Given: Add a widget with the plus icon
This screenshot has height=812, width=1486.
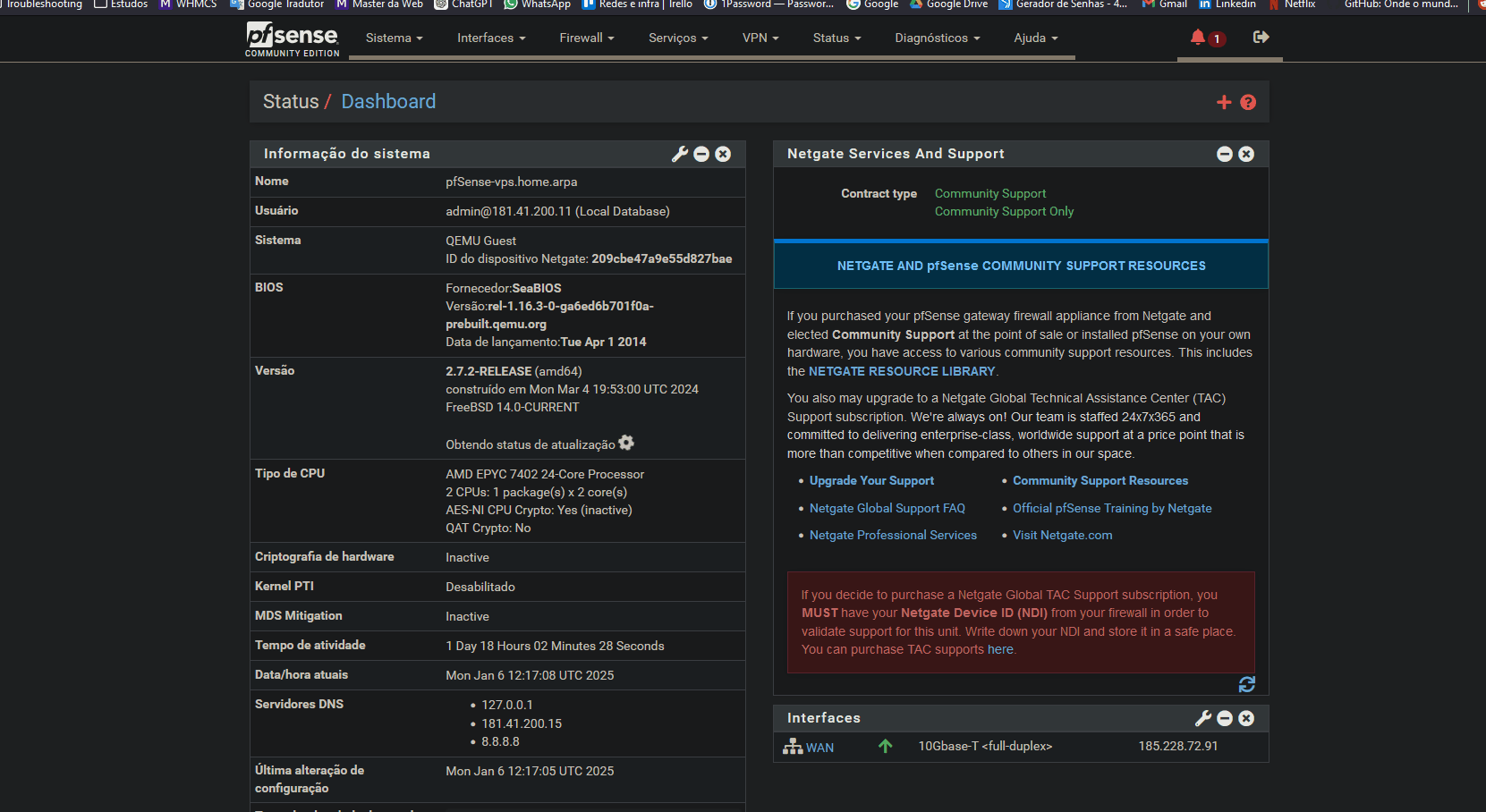Looking at the screenshot, I should coord(1224,103).
